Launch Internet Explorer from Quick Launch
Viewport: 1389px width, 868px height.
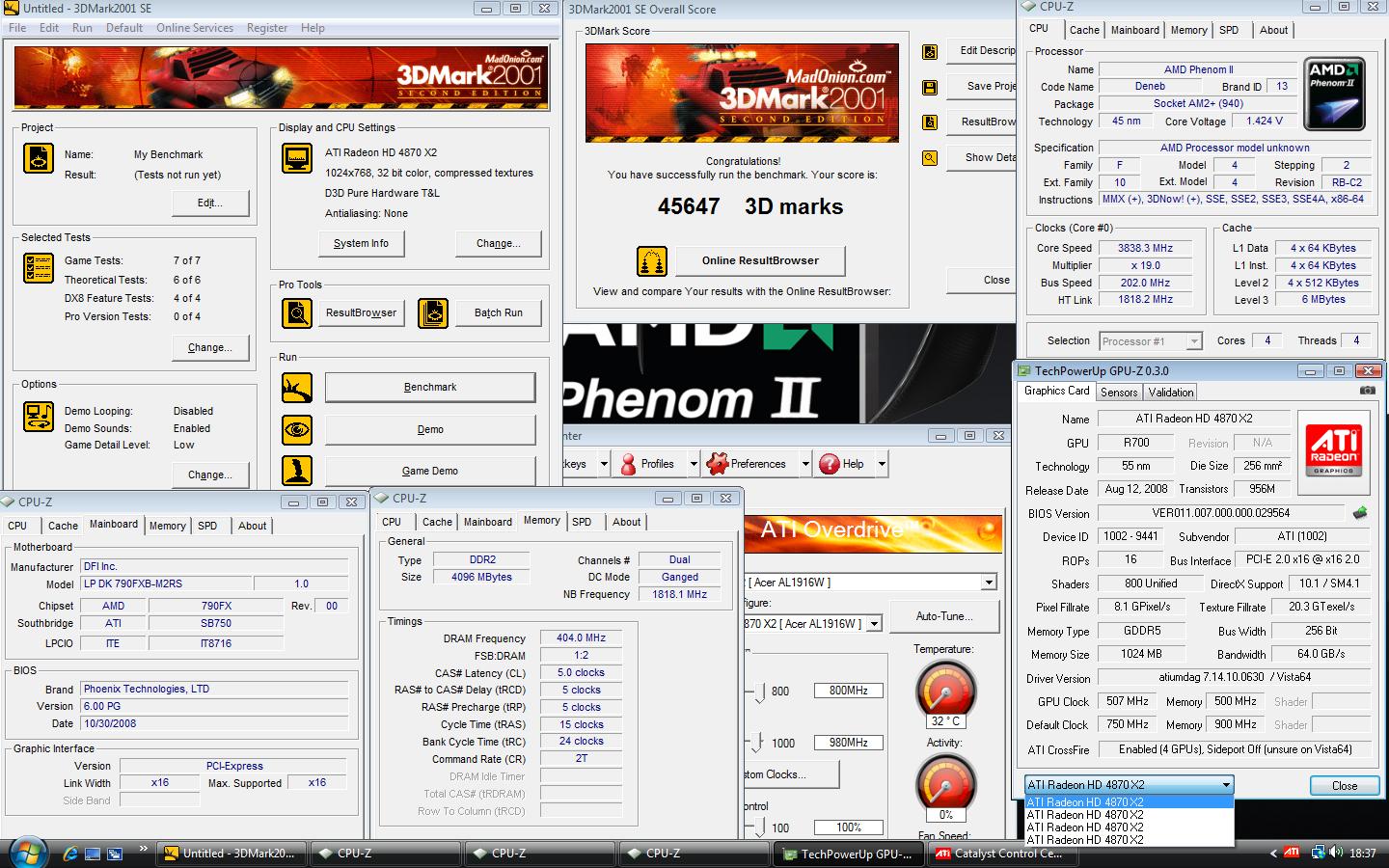[x=70, y=854]
